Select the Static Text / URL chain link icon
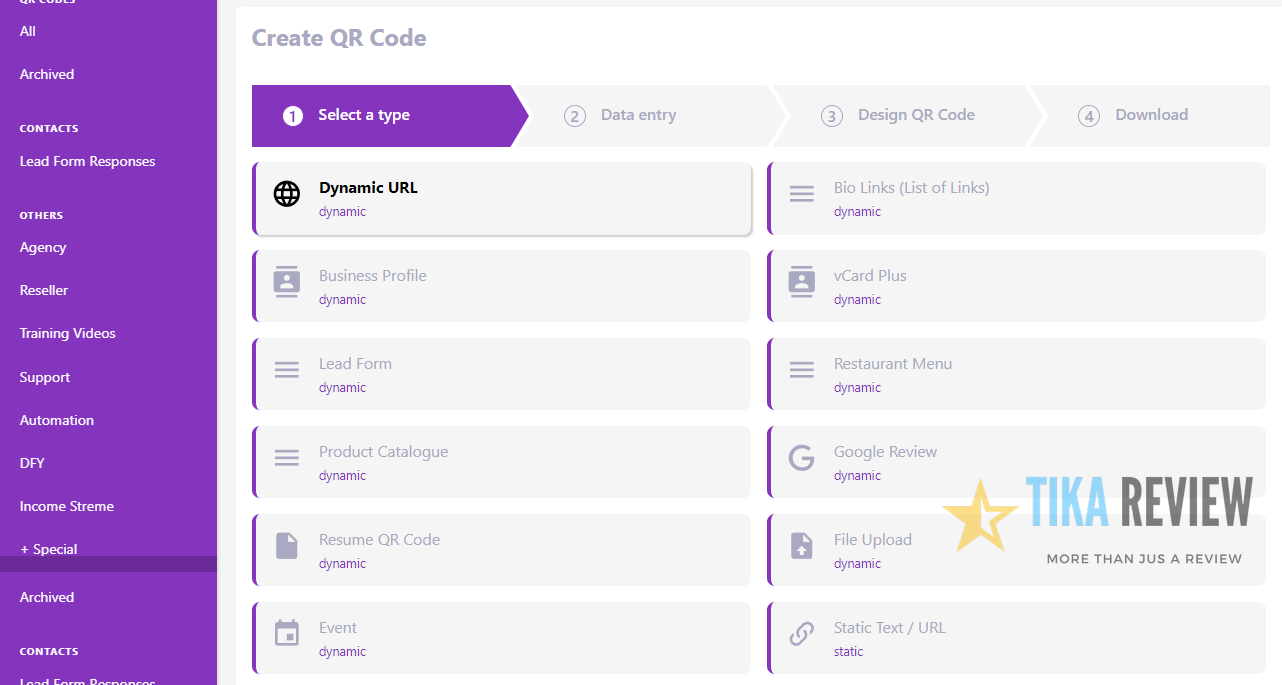Screen dimensions: 1282x685 [x=802, y=634]
